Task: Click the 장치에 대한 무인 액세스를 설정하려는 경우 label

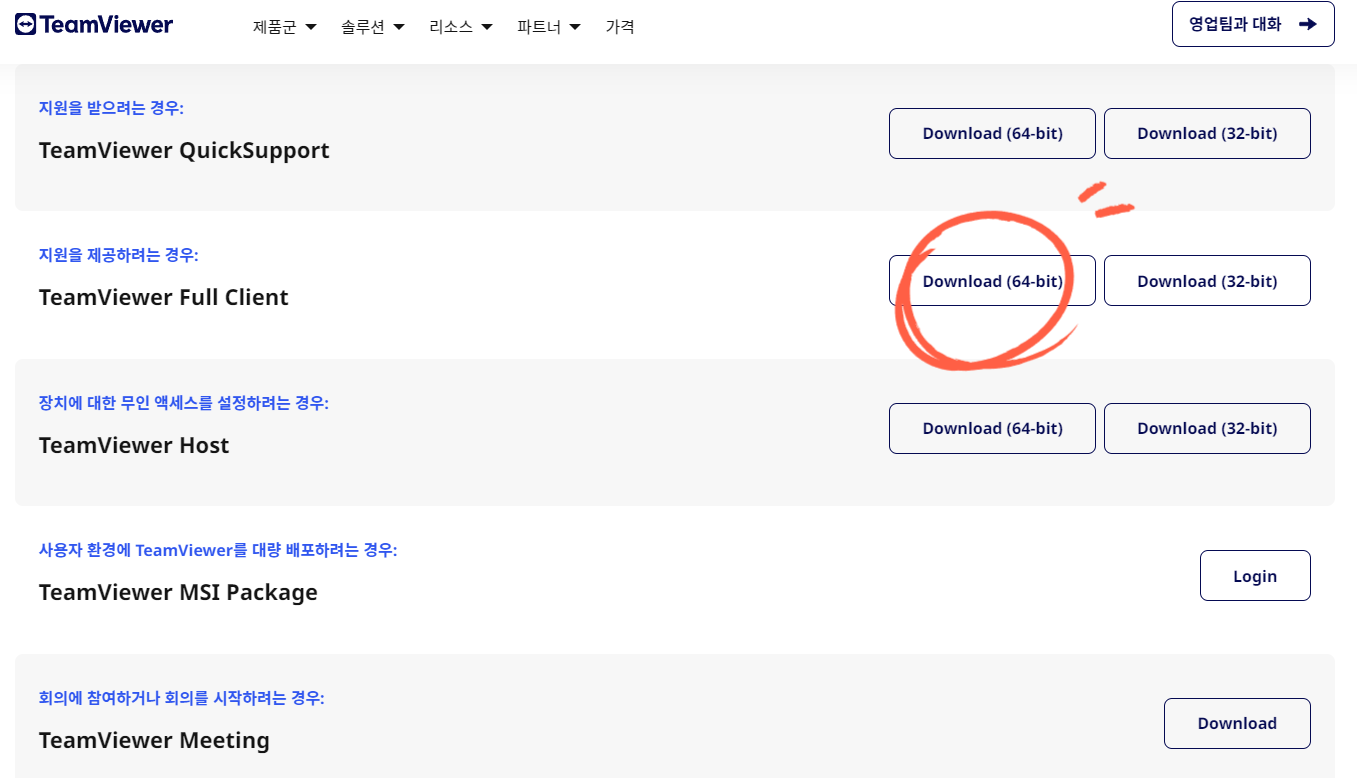Action: coord(184,403)
